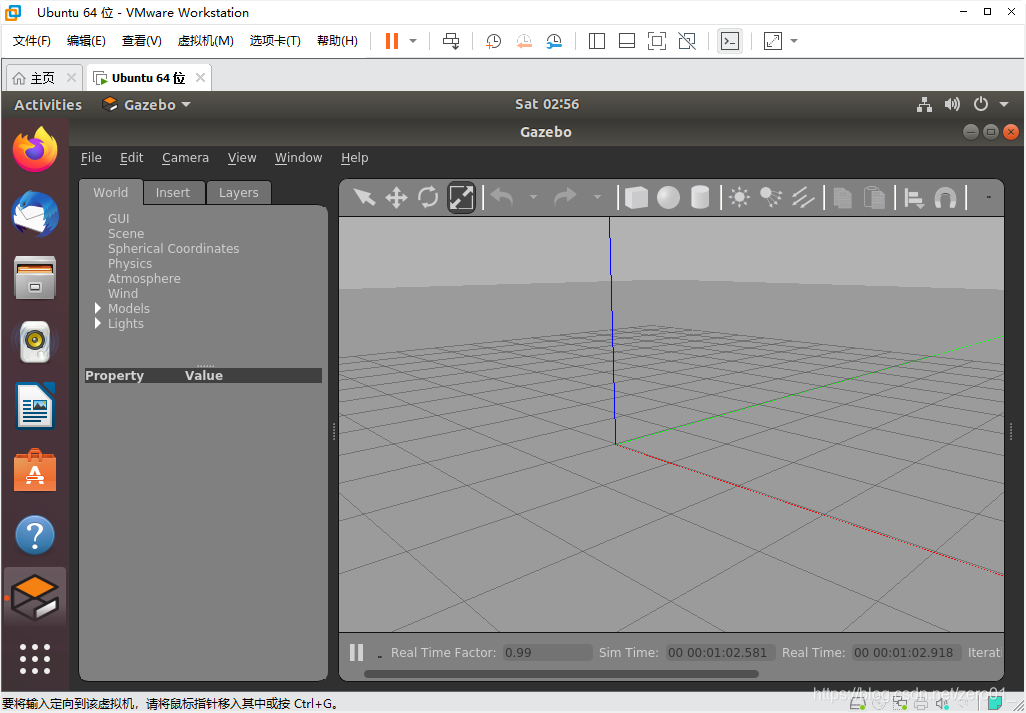
Task: Click the Gazebo redo arrow
Action: point(565,197)
